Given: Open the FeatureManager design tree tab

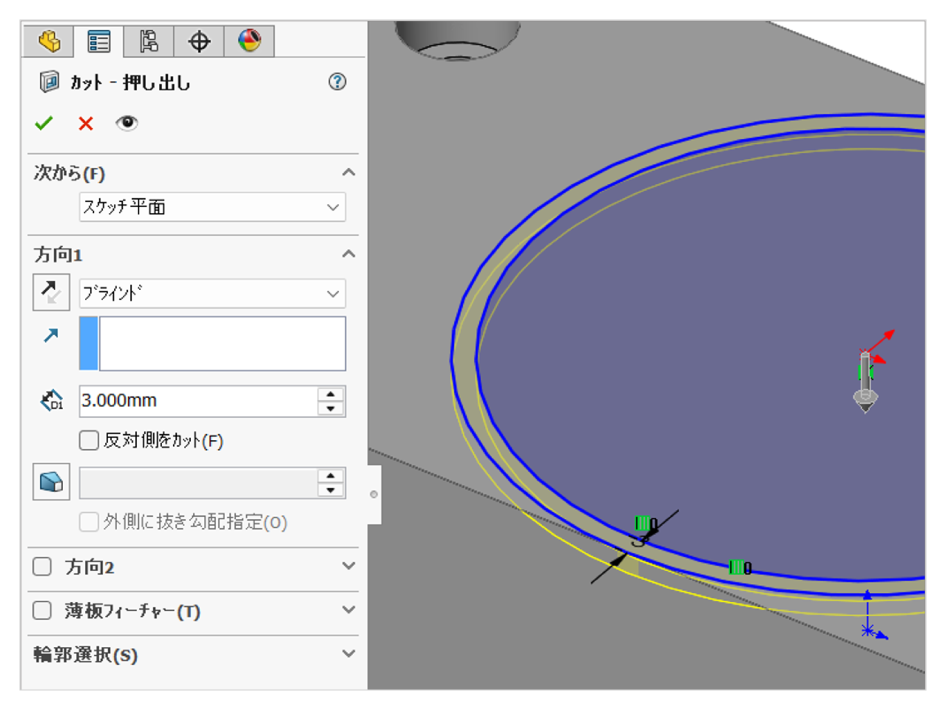Looking at the screenshot, I should [49, 41].
